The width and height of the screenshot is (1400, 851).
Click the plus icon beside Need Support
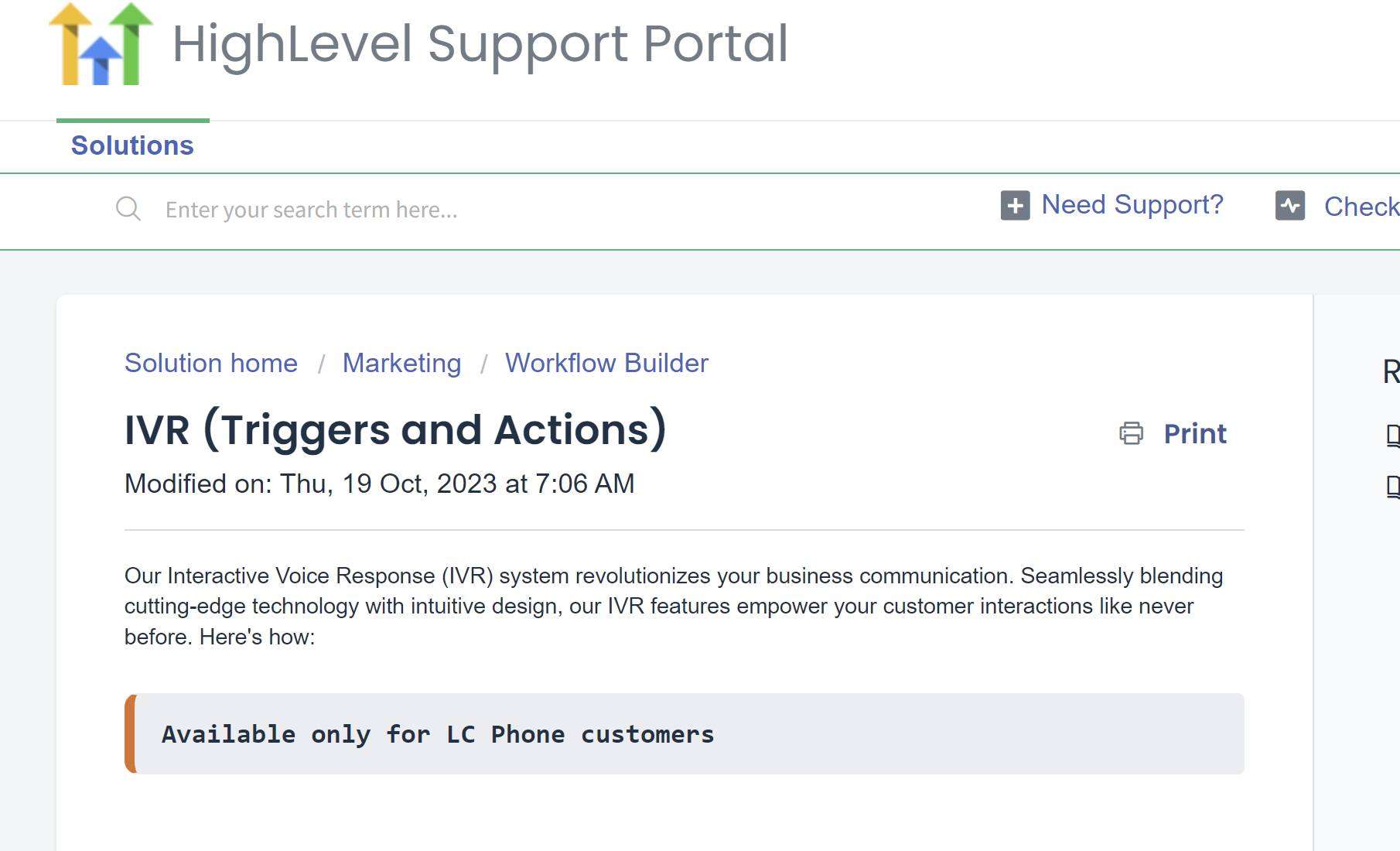1015,206
